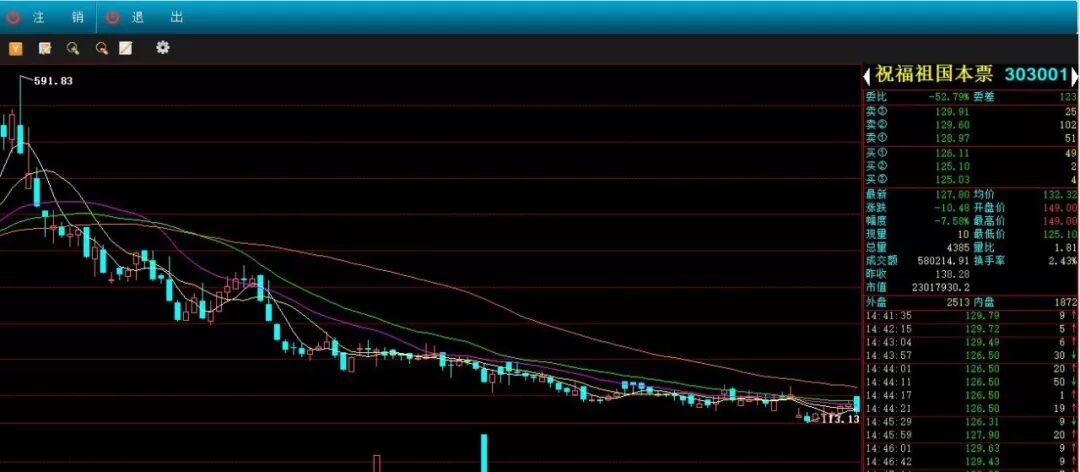Select the 14:45:29 trade tick row
Viewport: 1080px width, 472px height.
click(x=971, y=422)
